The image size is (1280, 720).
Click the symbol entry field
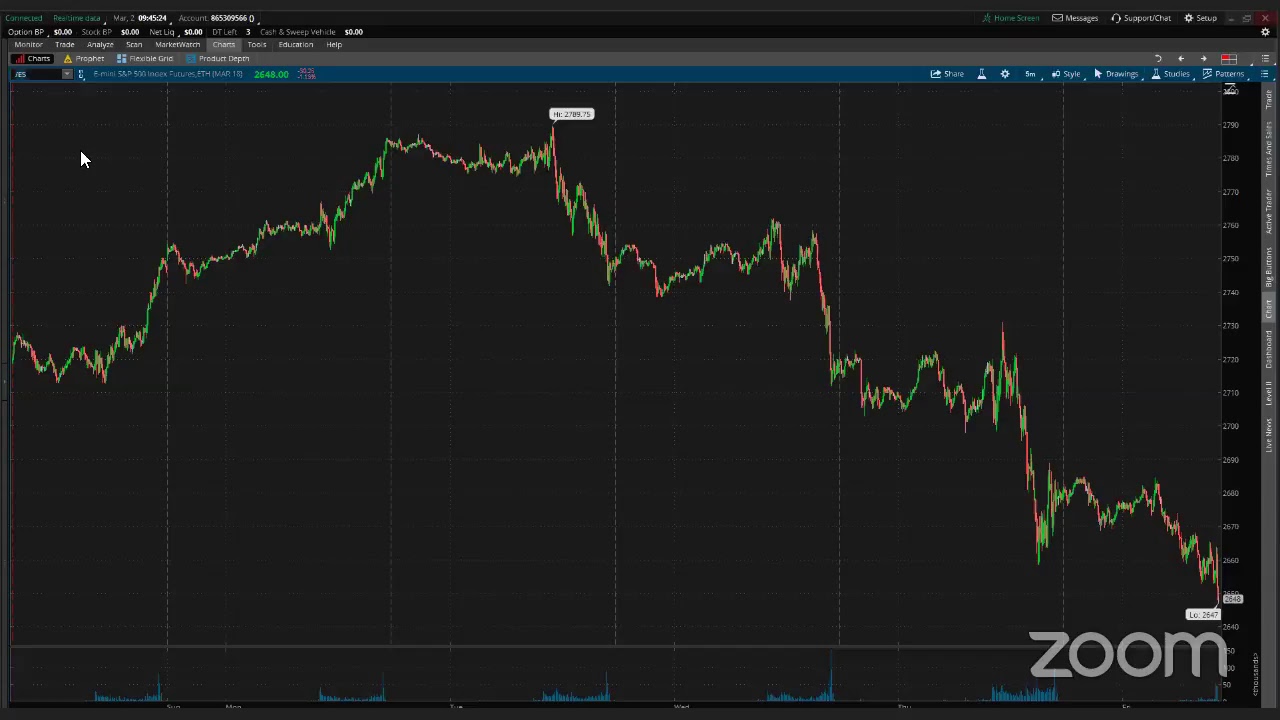(x=36, y=74)
